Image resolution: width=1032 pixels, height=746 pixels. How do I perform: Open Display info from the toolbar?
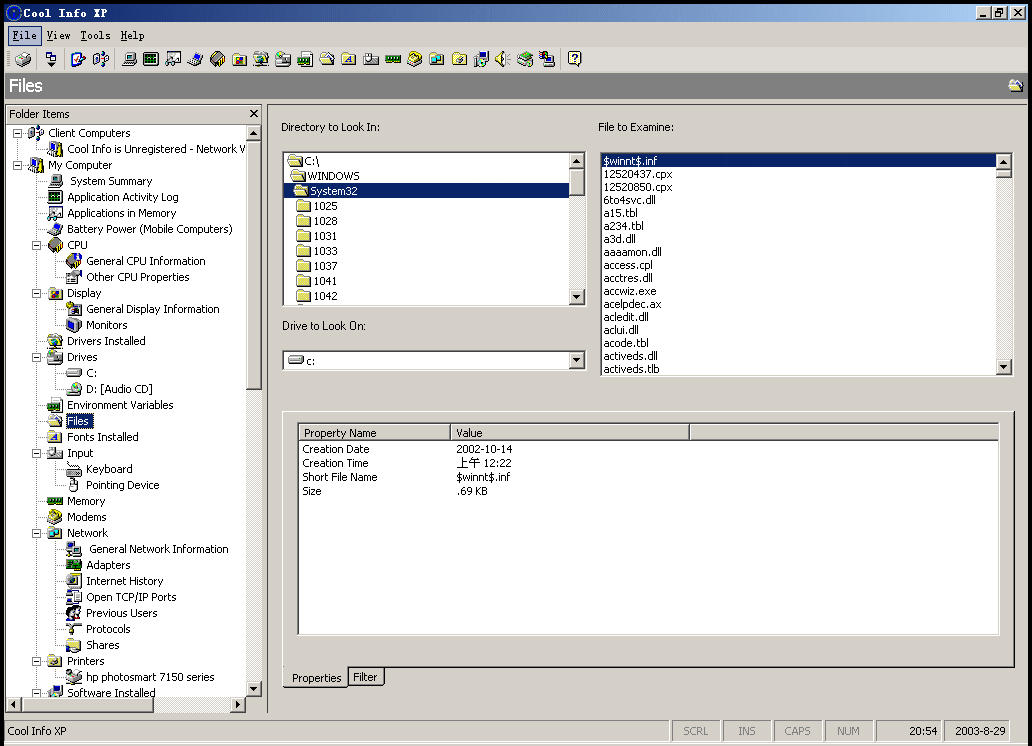pos(240,59)
